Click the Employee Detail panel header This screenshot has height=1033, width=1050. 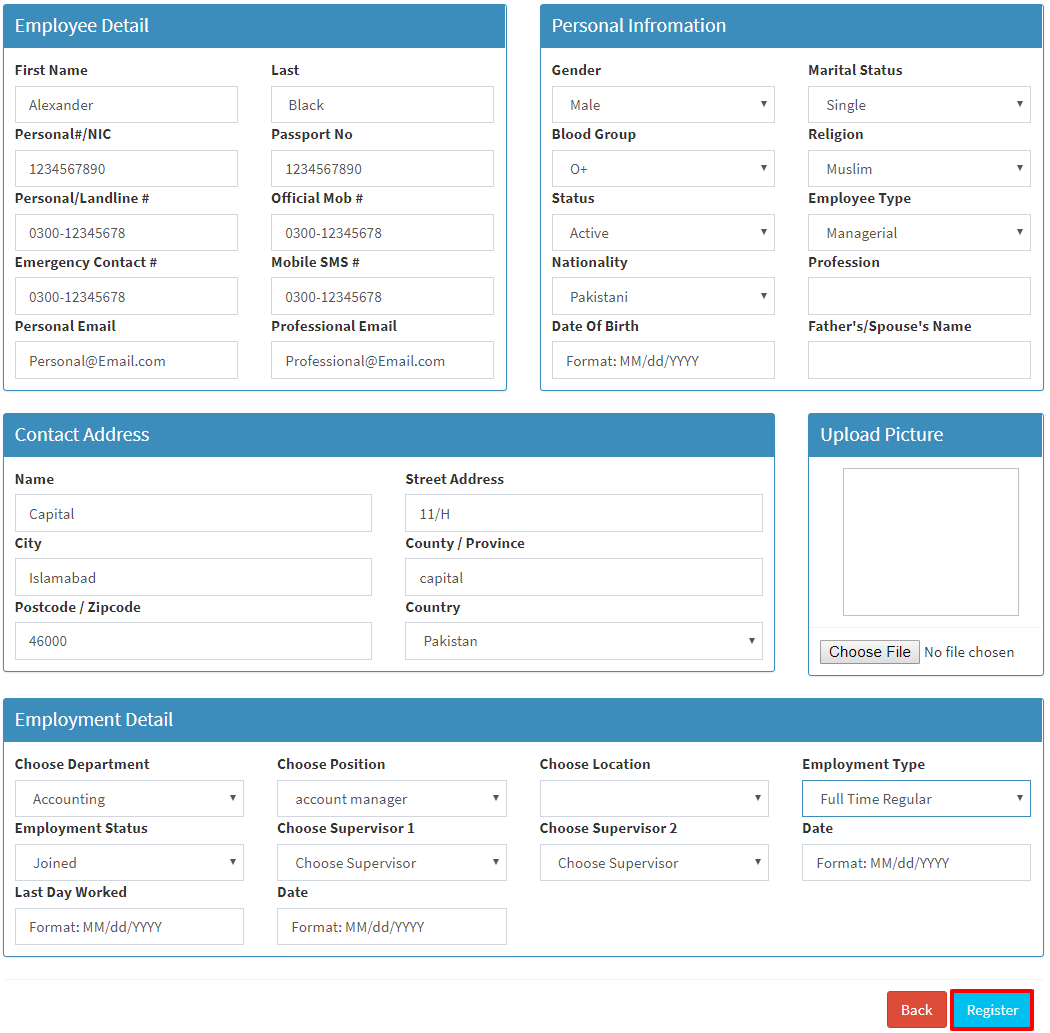pos(254,26)
